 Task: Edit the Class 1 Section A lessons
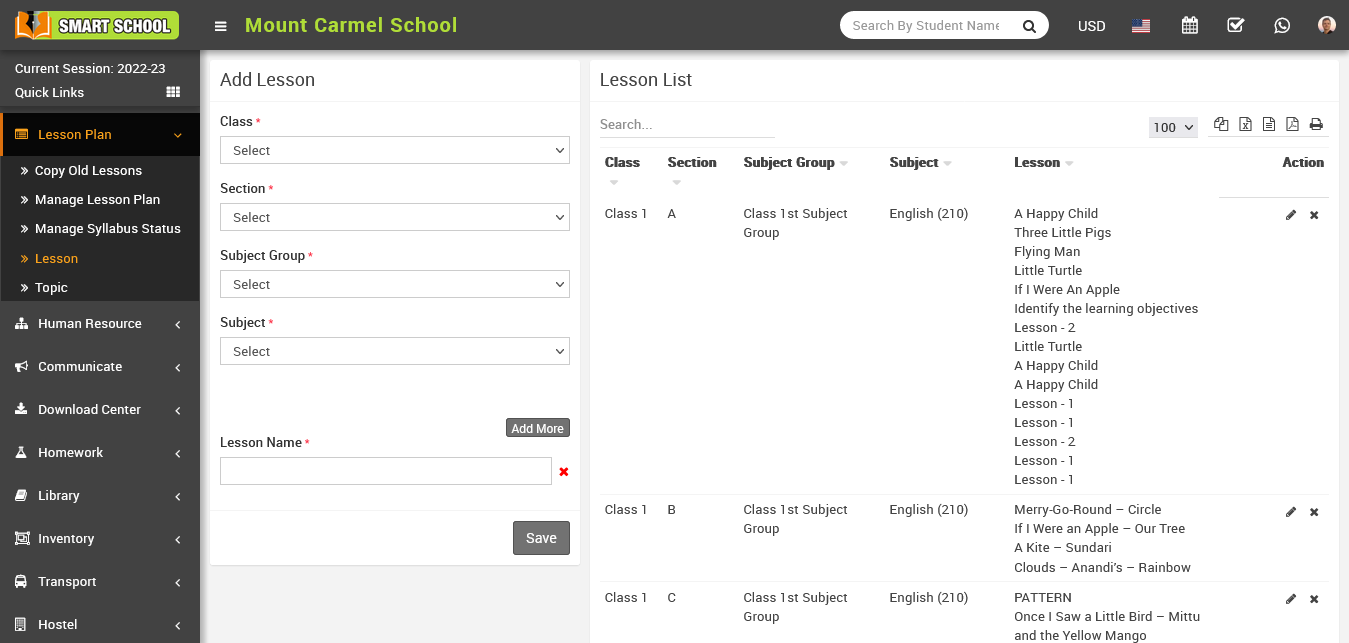(1290, 215)
